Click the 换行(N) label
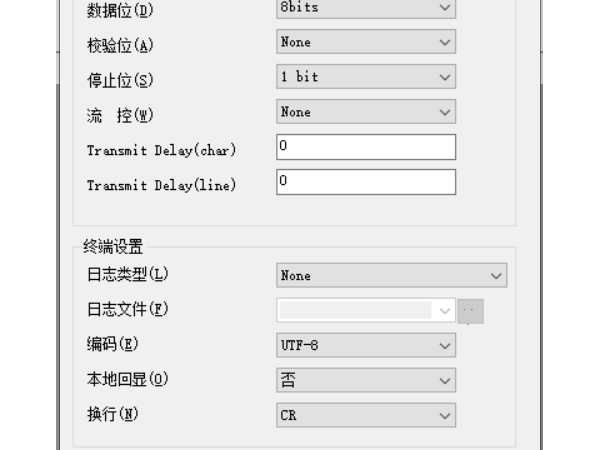The image size is (600, 450). pyautogui.click(x=112, y=415)
